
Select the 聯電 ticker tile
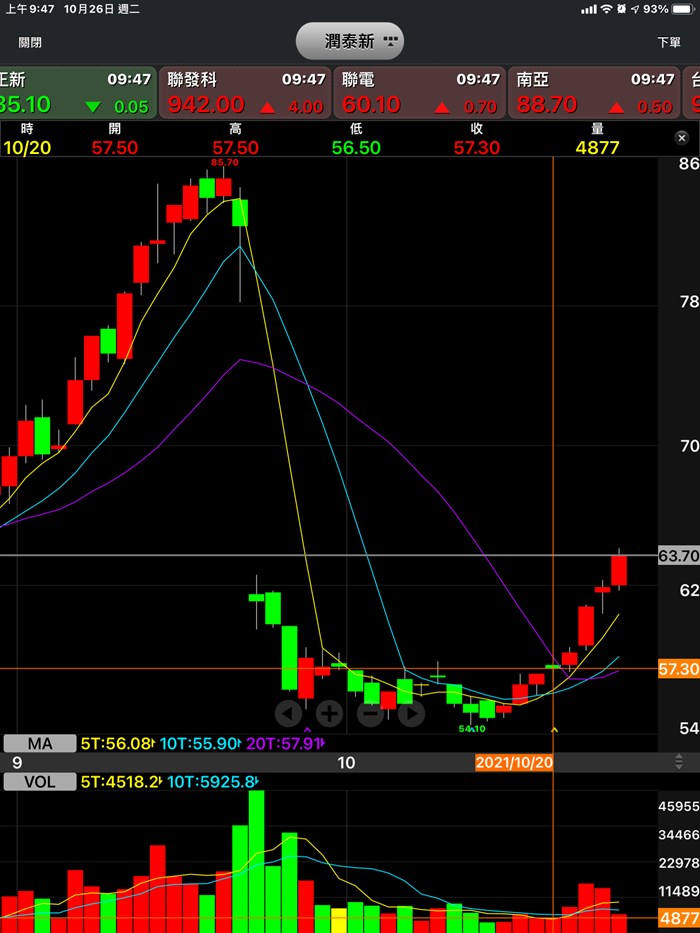click(x=420, y=93)
